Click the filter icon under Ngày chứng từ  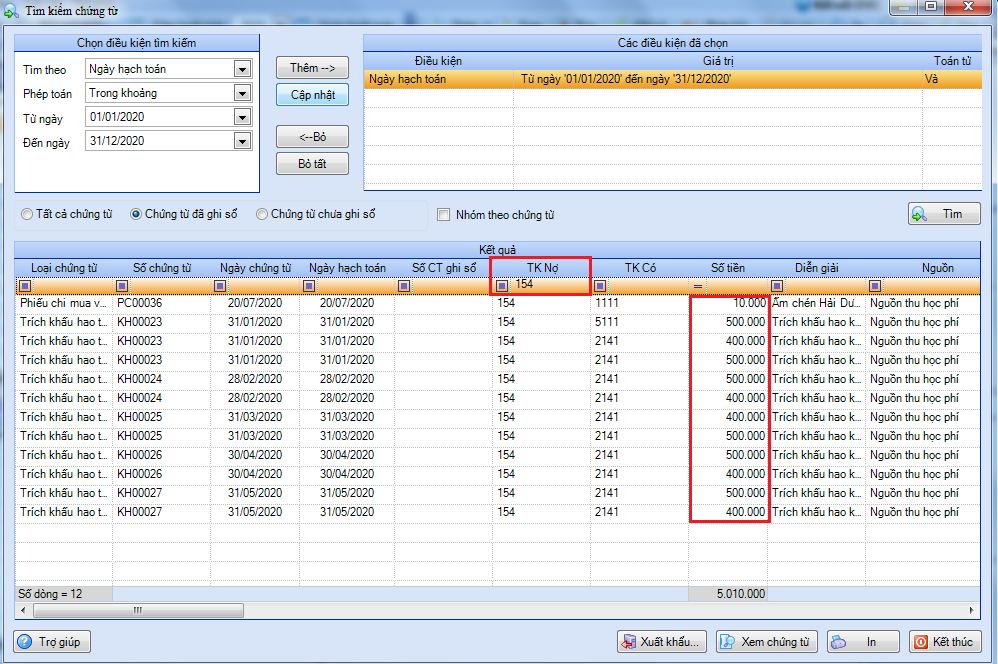point(220,286)
